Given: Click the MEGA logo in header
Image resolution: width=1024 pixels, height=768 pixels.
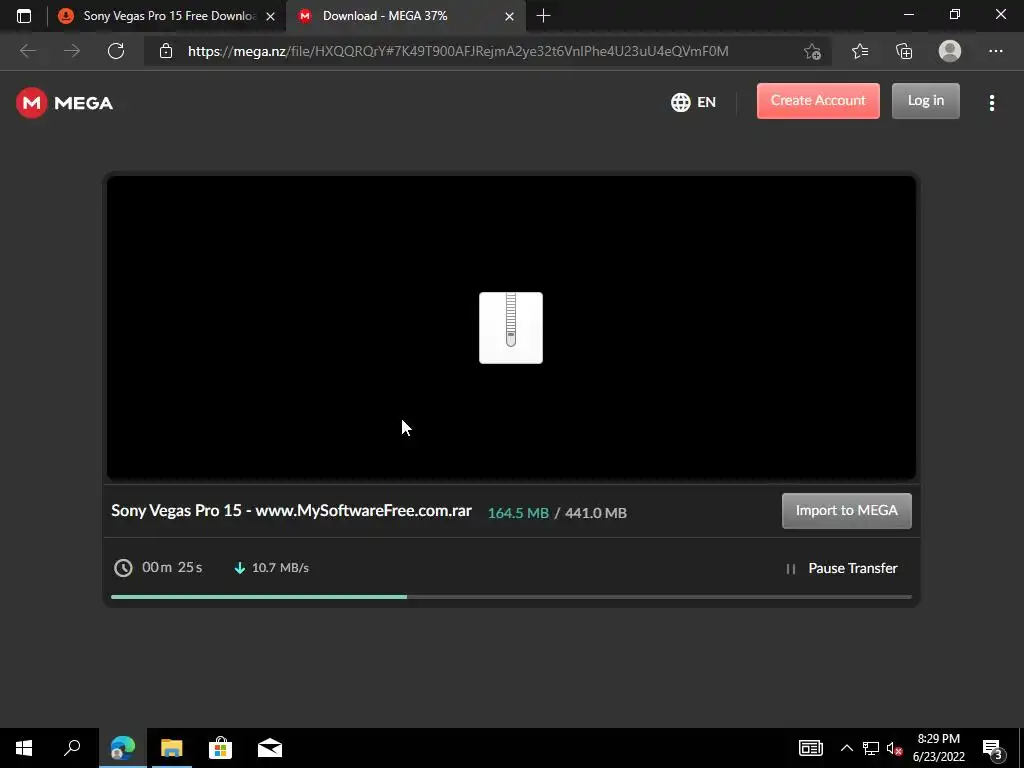Looking at the screenshot, I should pyautogui.click(x=64, y=103).
